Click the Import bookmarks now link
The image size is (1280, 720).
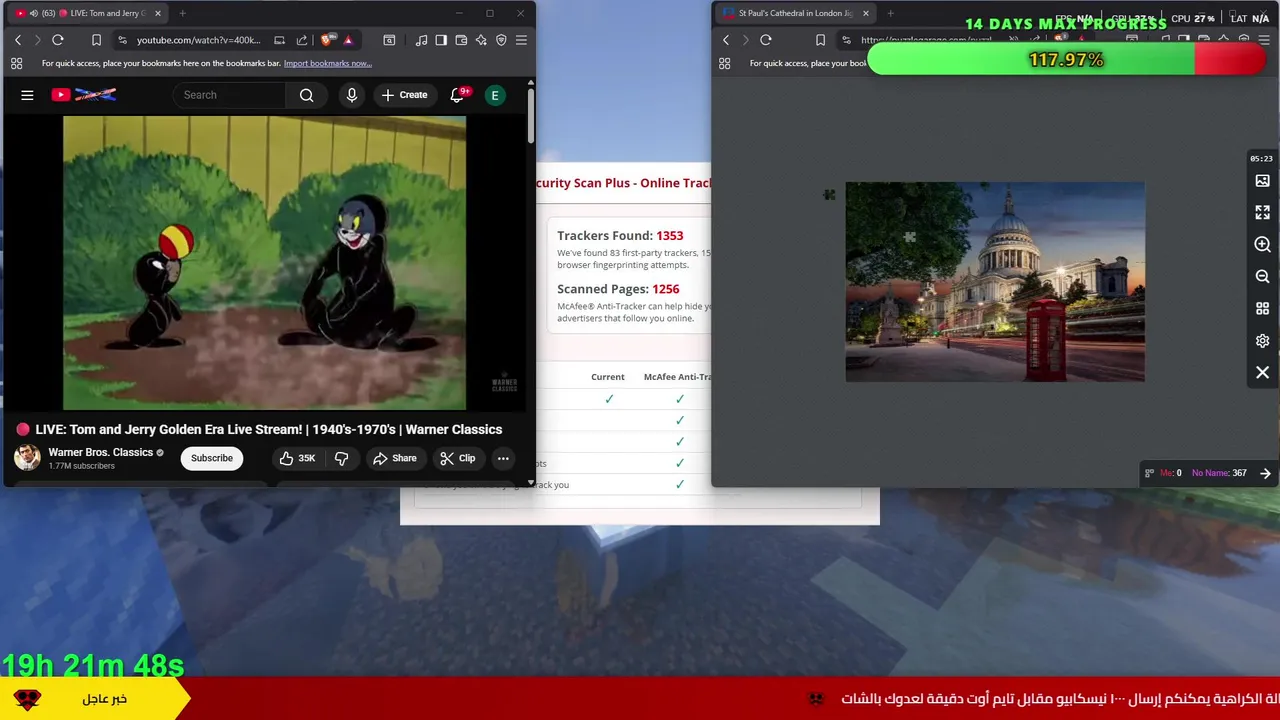[x=328, y=63]
